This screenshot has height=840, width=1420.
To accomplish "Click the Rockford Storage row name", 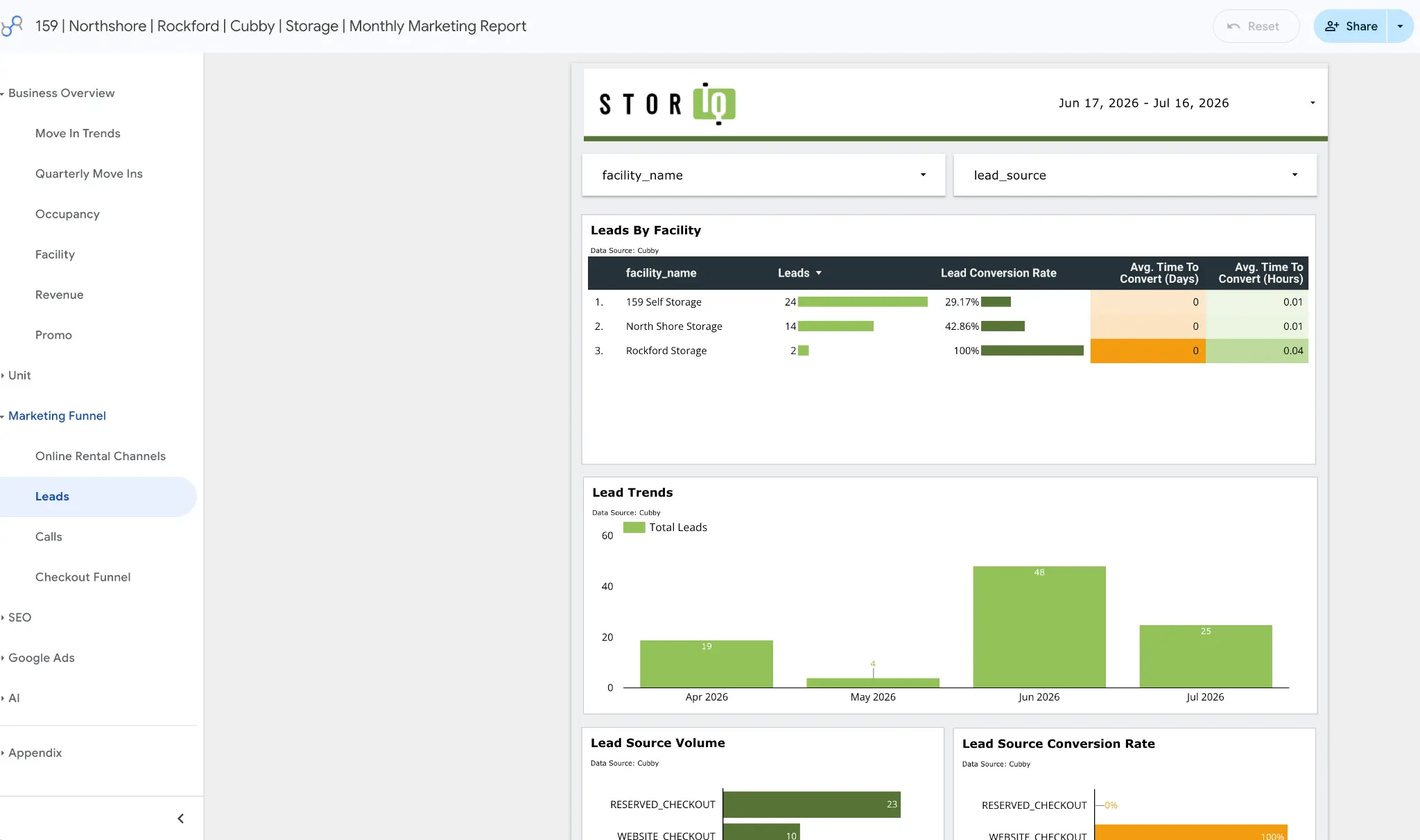I will click(666, 351).
